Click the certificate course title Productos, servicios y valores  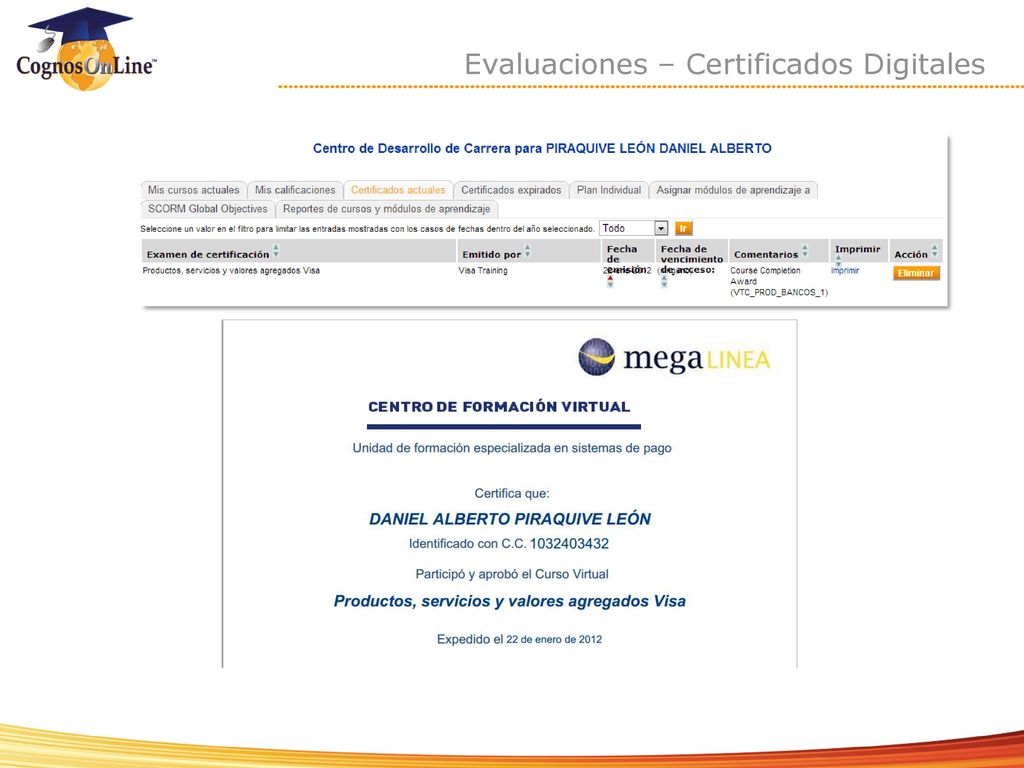(510, 601)
